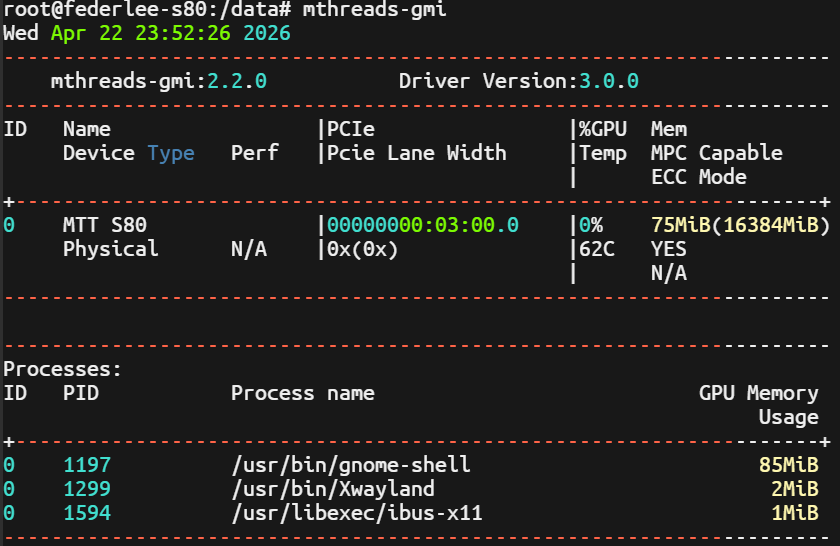Click the weekday Wed in date line
The image size is (840, 546).
[21, 33]
